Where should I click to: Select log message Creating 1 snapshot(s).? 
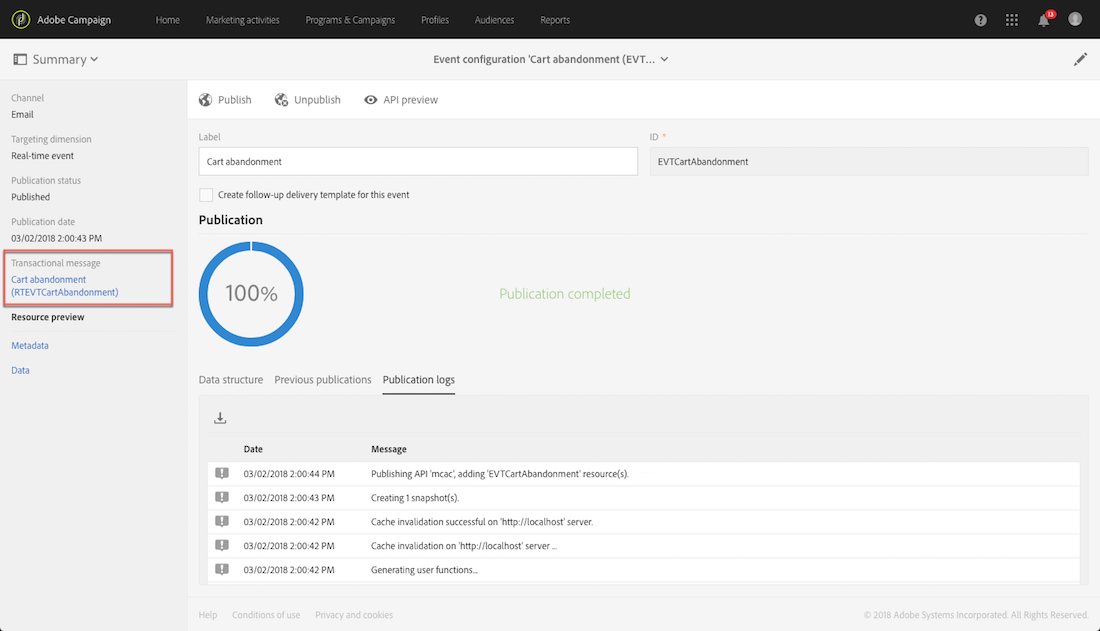tap(415, 498)
